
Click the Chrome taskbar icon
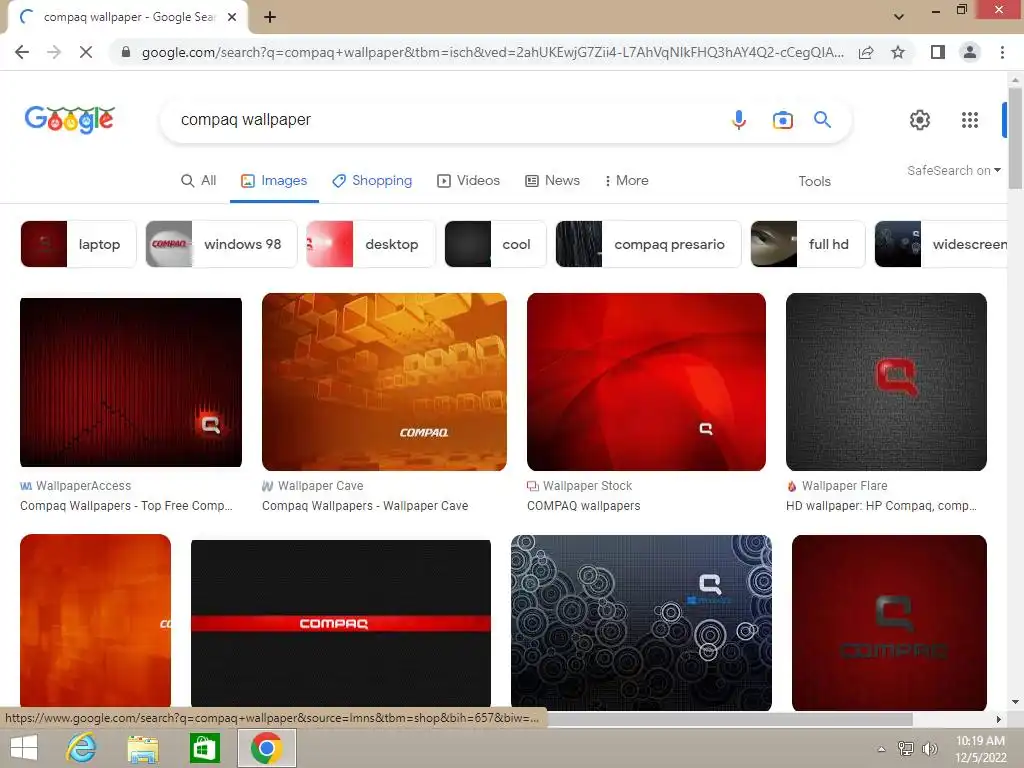[x=266, y=748]
